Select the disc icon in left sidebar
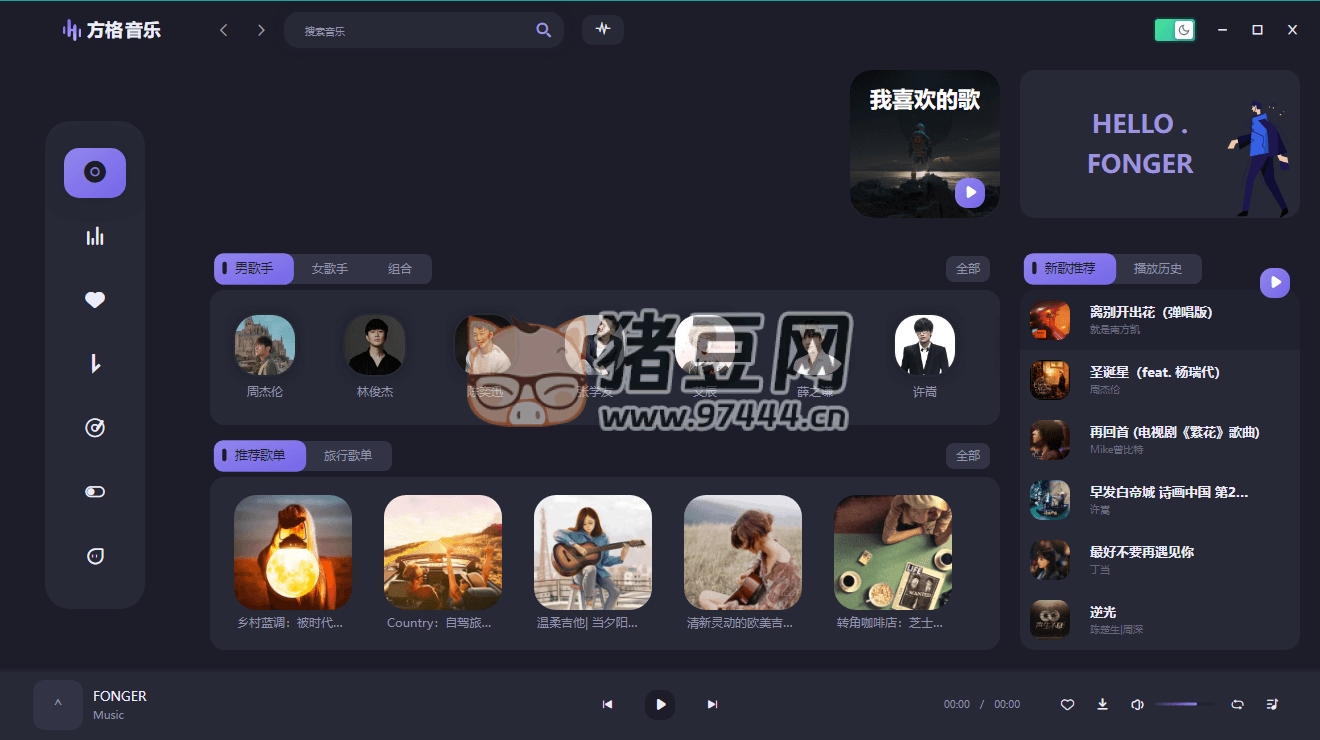This screenshot has width=1320, height=740. tap(95, 173)
